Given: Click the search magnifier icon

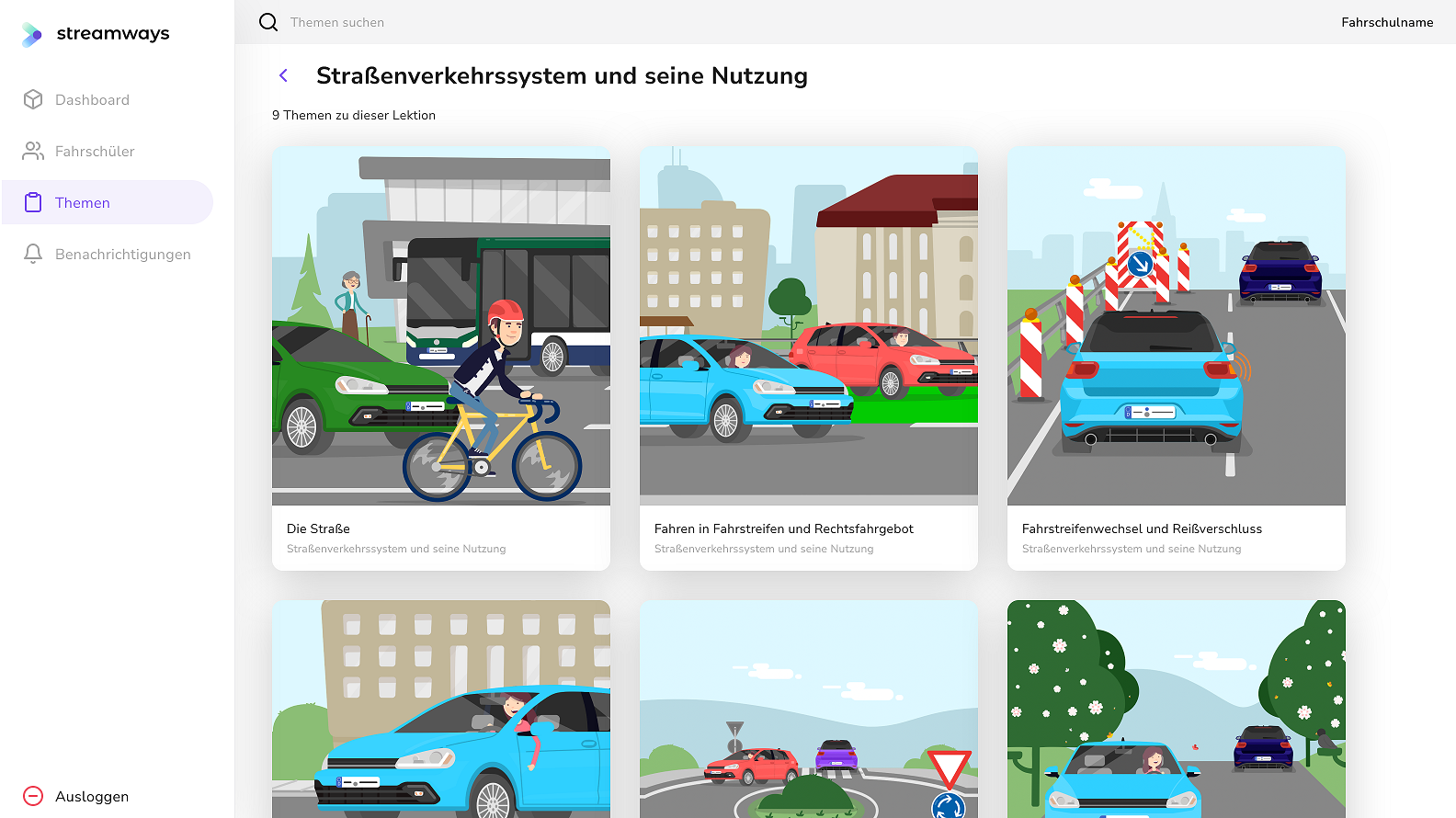Looking at the screenshot, I should [x=268, y=22].
